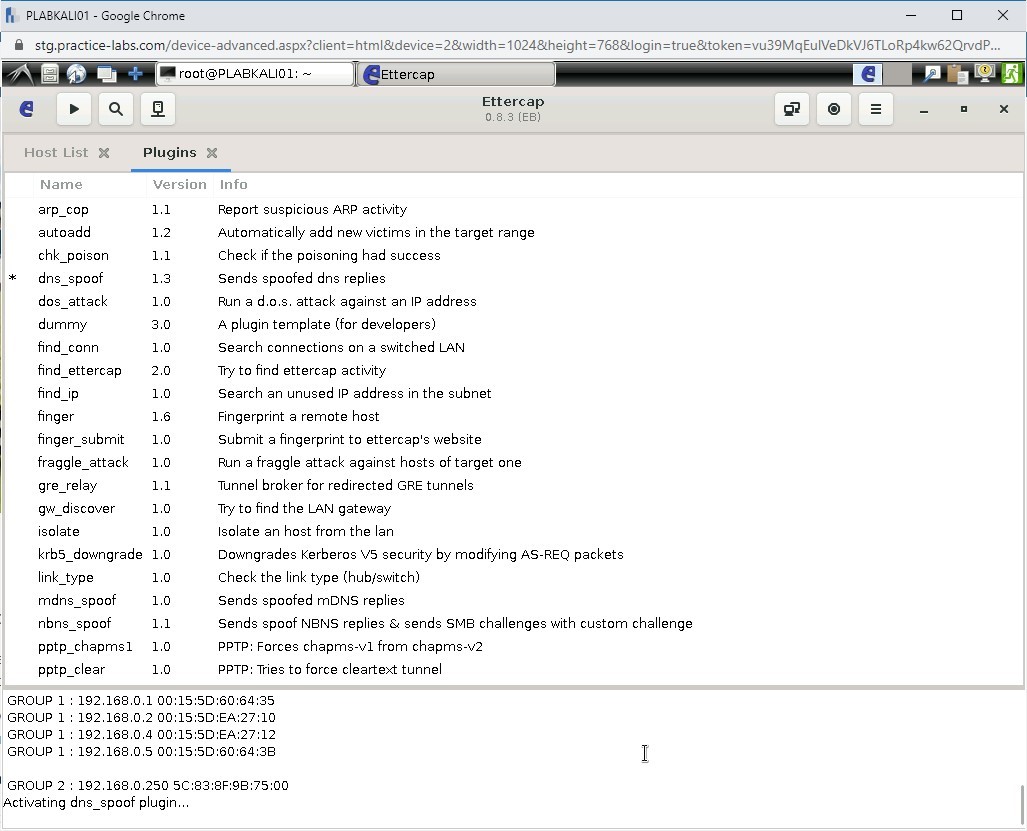The image size is (1027, 831).
Task: Start sniffing with the play icon
Action: coord(73,109)
